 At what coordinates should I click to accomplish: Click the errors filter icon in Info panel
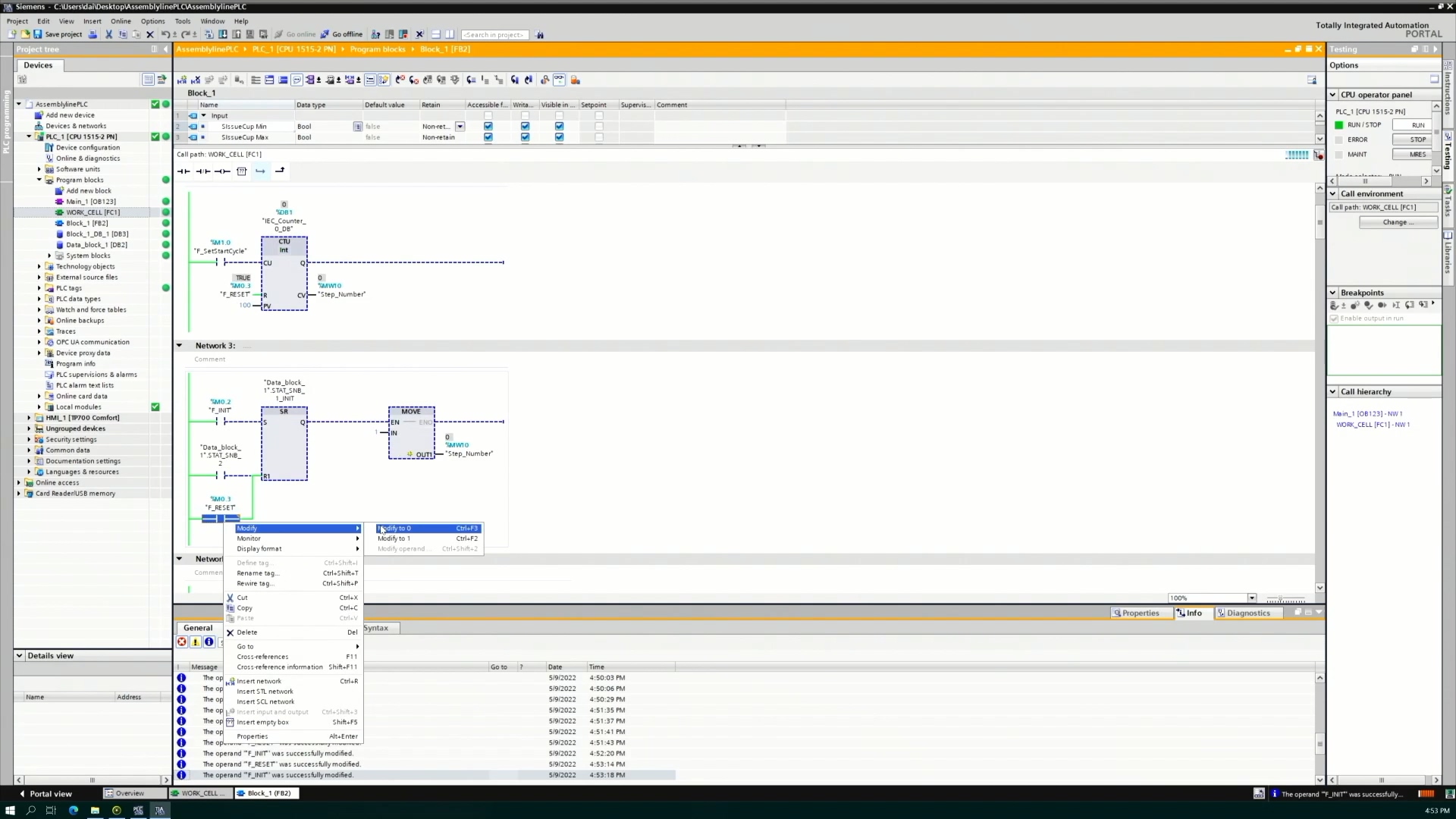182,642
